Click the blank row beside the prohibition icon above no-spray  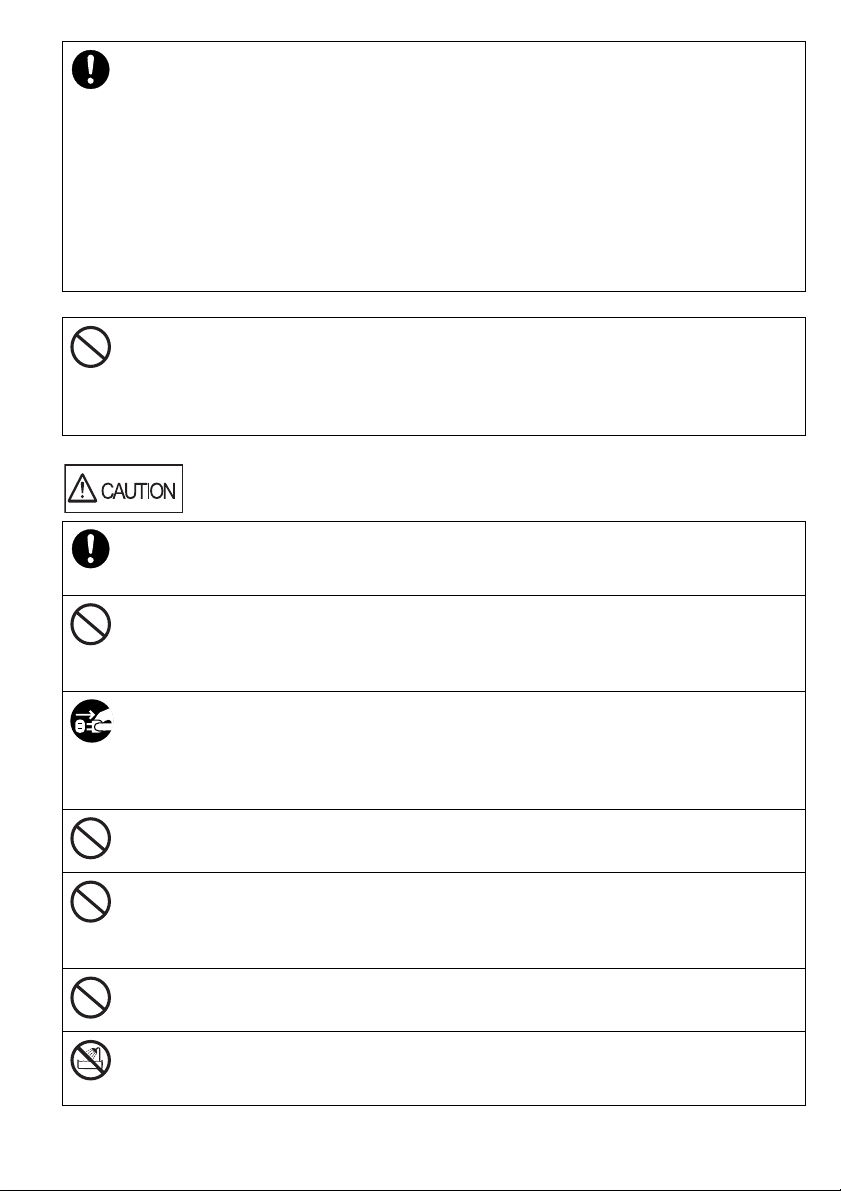(450, 999)
